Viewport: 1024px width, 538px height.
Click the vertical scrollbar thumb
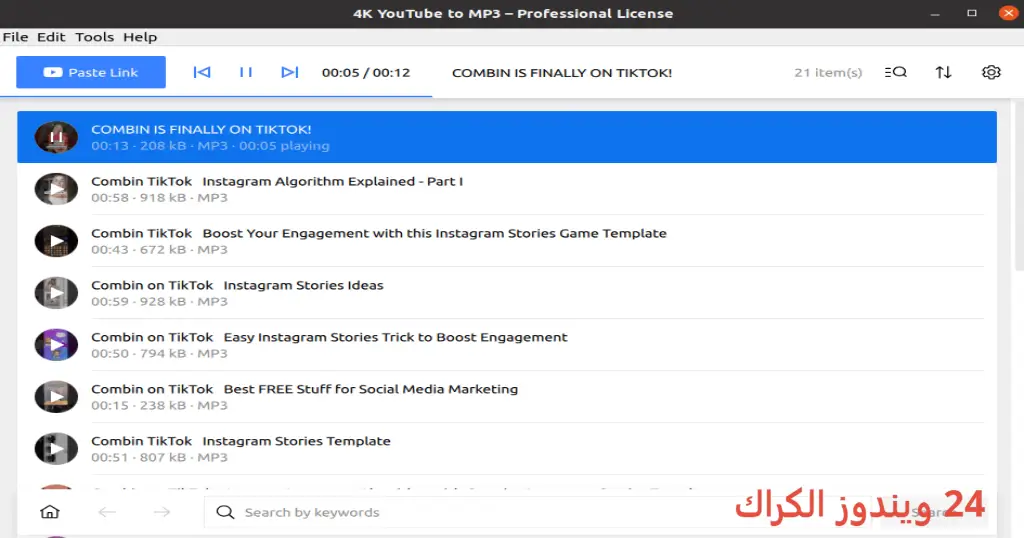click(1019, 186)
